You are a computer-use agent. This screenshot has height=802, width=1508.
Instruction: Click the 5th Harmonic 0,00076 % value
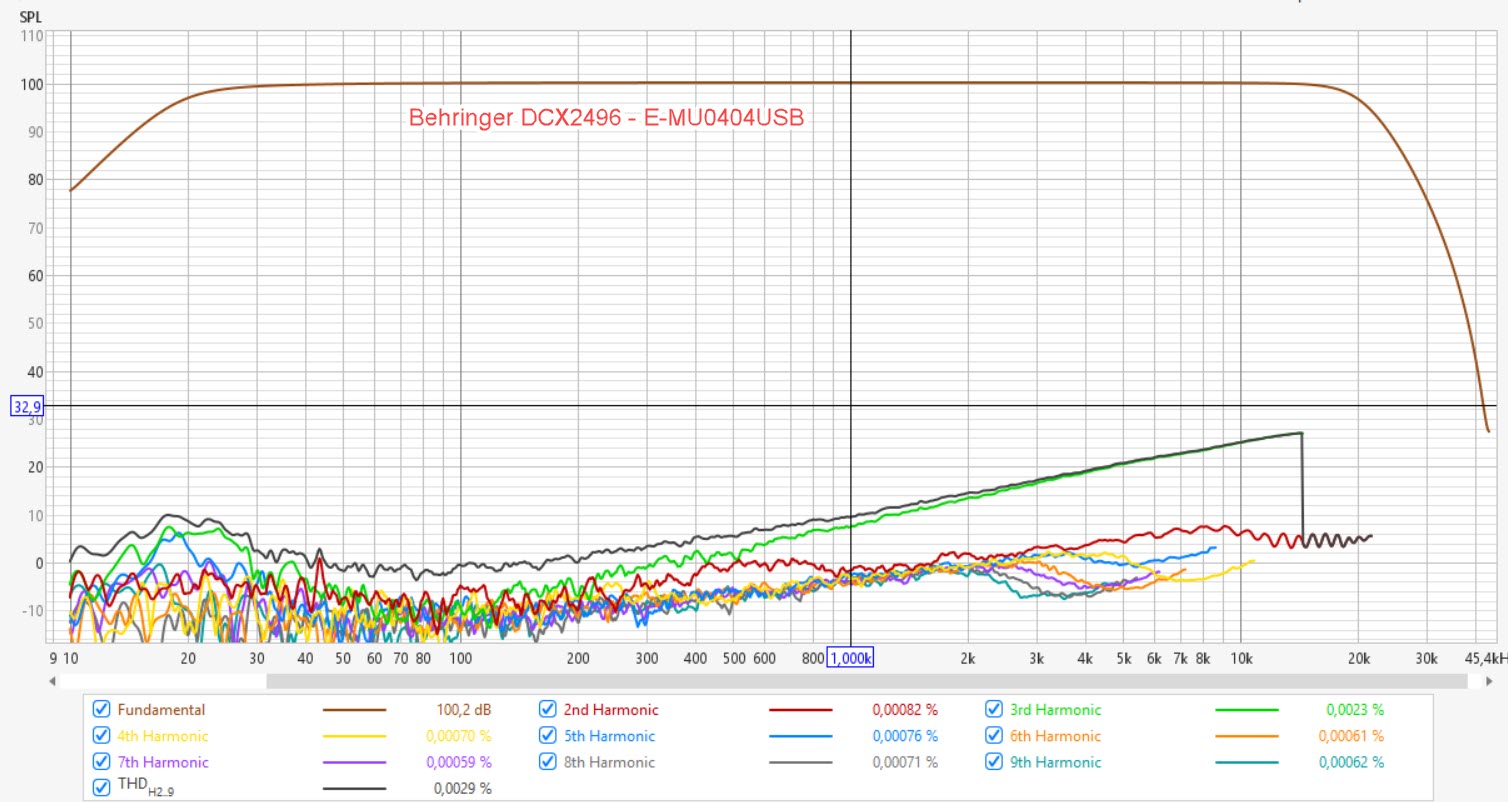[x=905, y=736]
